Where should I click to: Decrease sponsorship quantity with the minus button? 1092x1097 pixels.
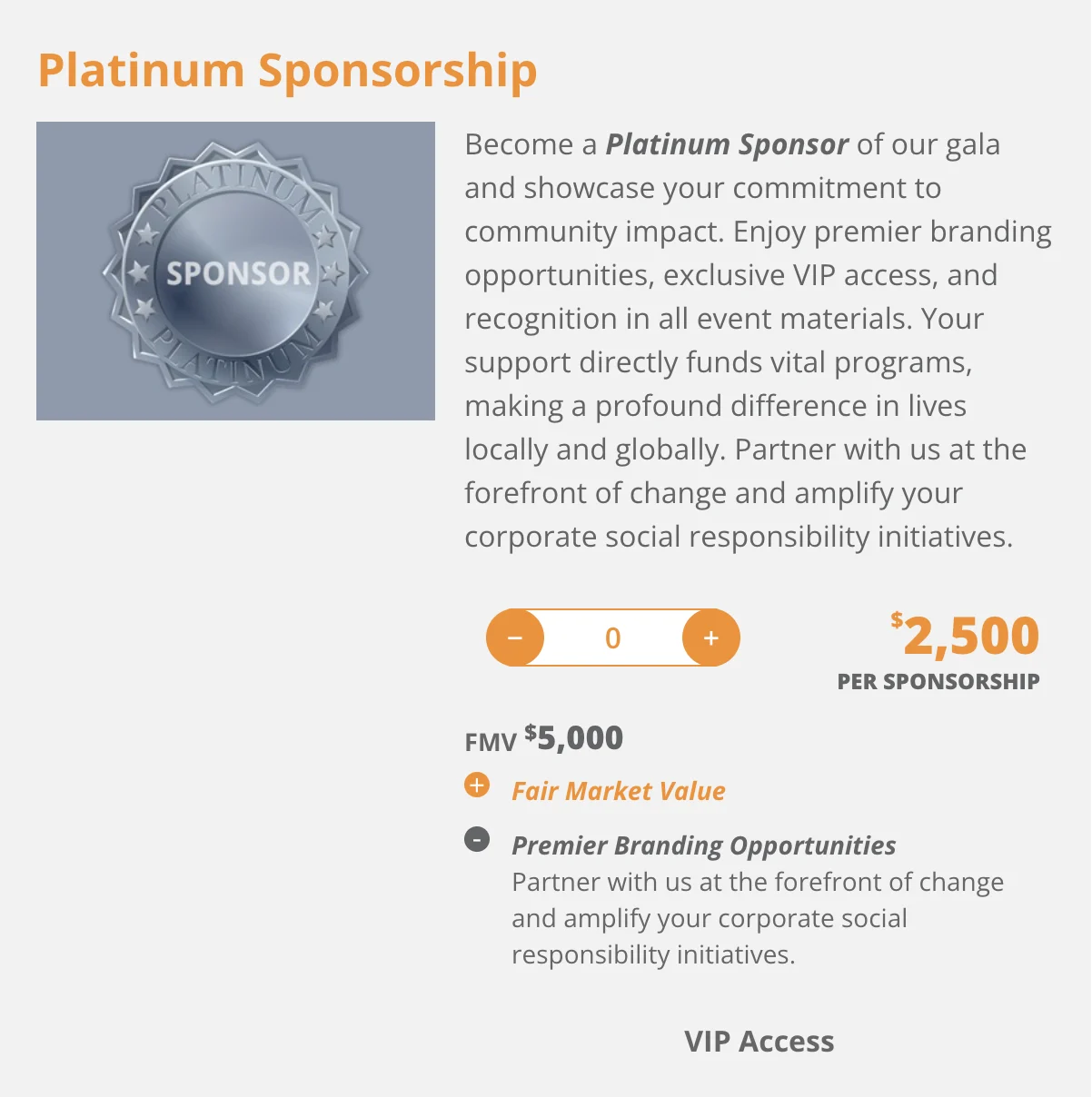(x=515, y=637)
